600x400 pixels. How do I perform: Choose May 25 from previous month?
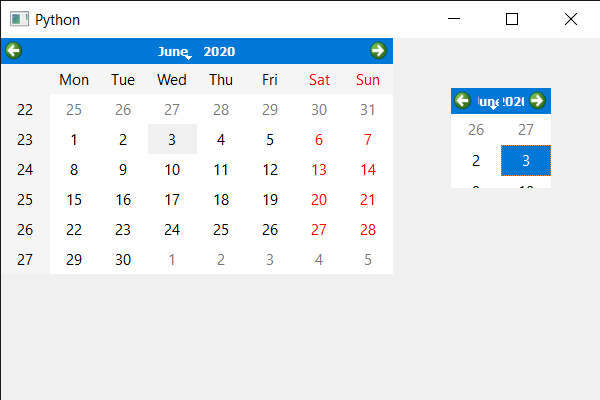[74, 110]
